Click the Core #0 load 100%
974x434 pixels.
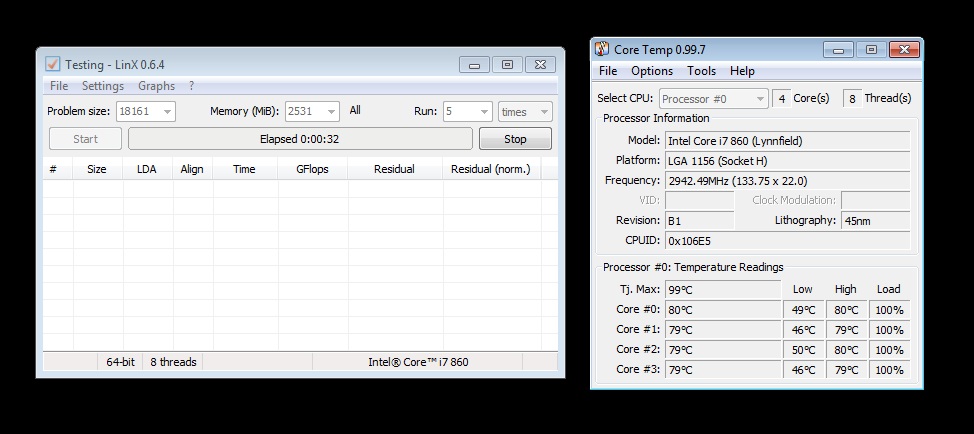click(x=889, y=310)
